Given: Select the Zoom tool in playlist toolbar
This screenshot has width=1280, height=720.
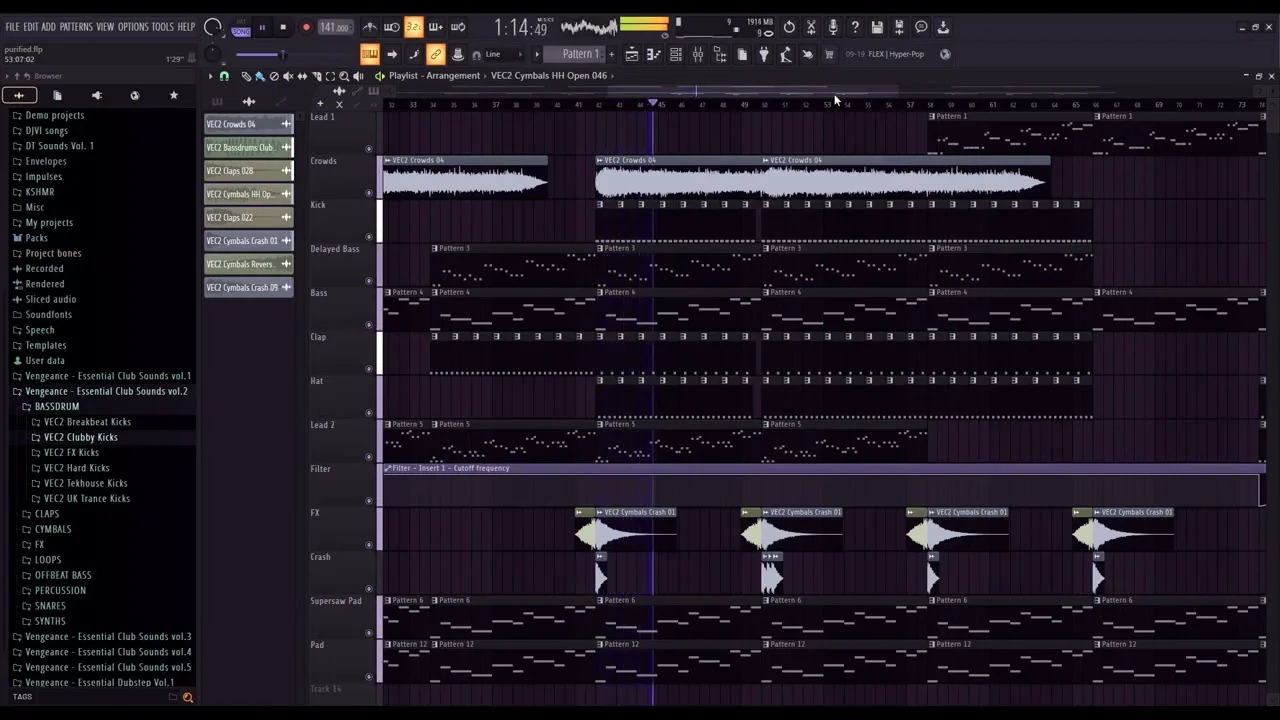Looking at the screenshot, I should pos(344,76).
